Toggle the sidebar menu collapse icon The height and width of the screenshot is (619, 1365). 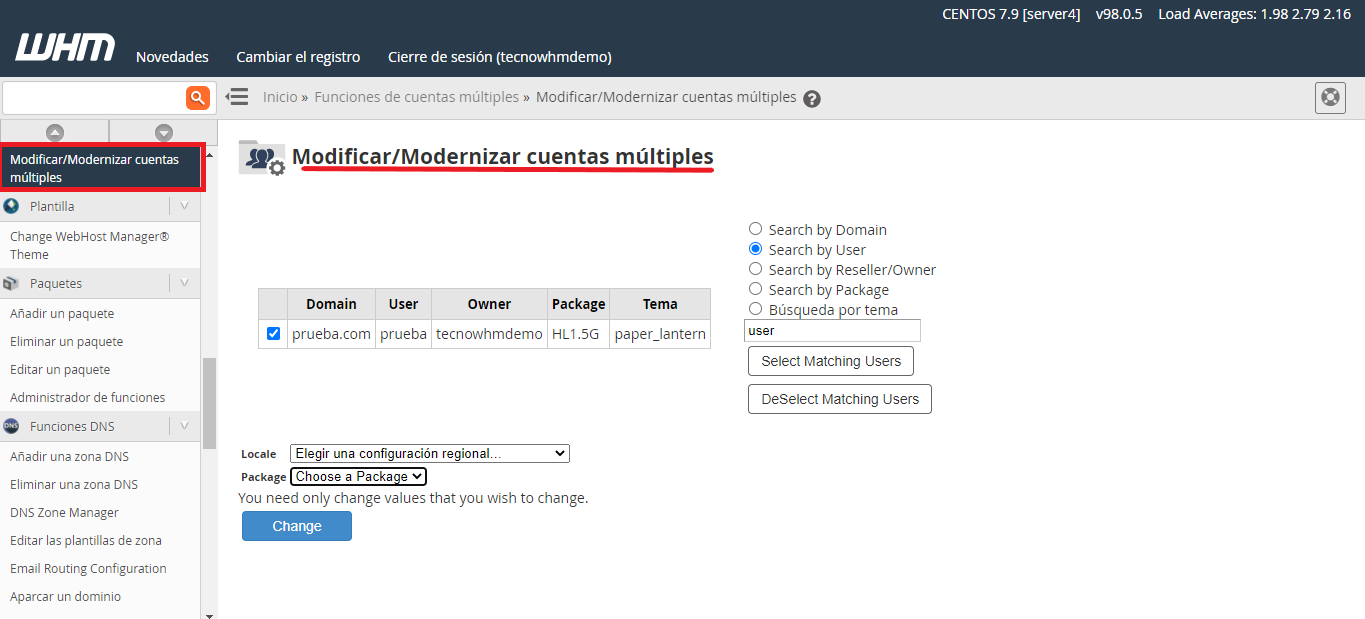[237, 97]
